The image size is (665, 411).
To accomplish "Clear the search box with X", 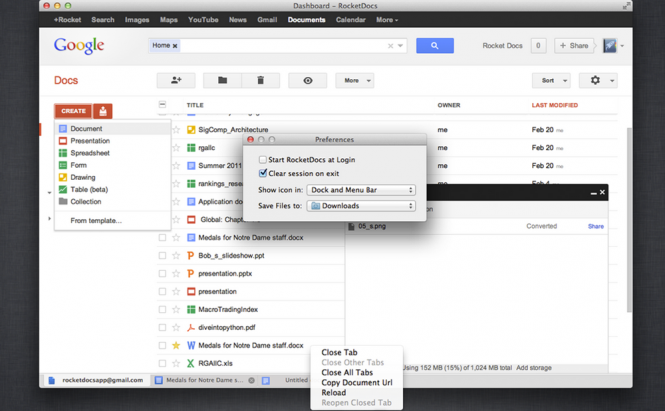I will pos(390,46).
